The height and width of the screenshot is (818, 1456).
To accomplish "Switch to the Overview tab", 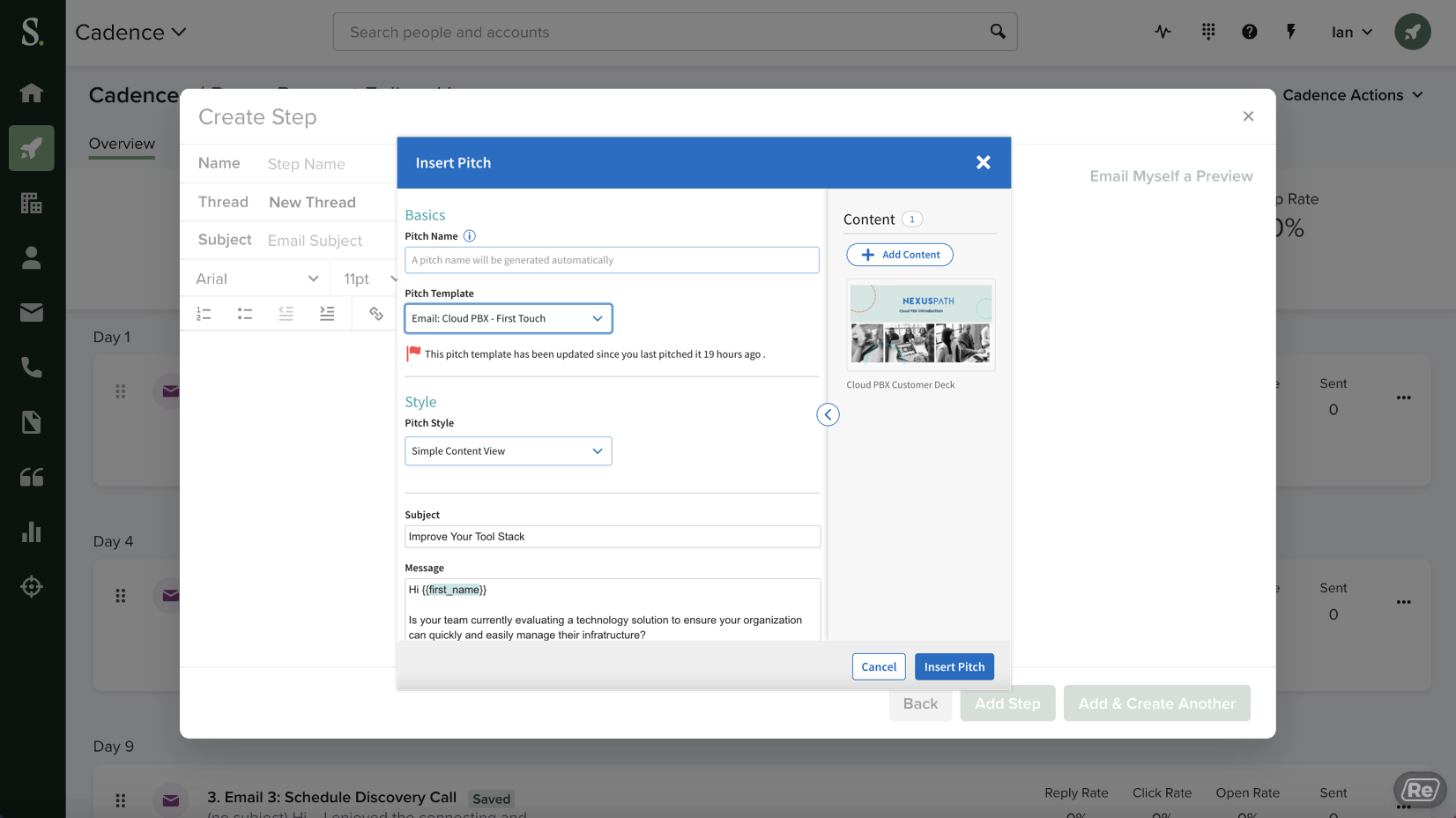I will [x=122, y=144].
